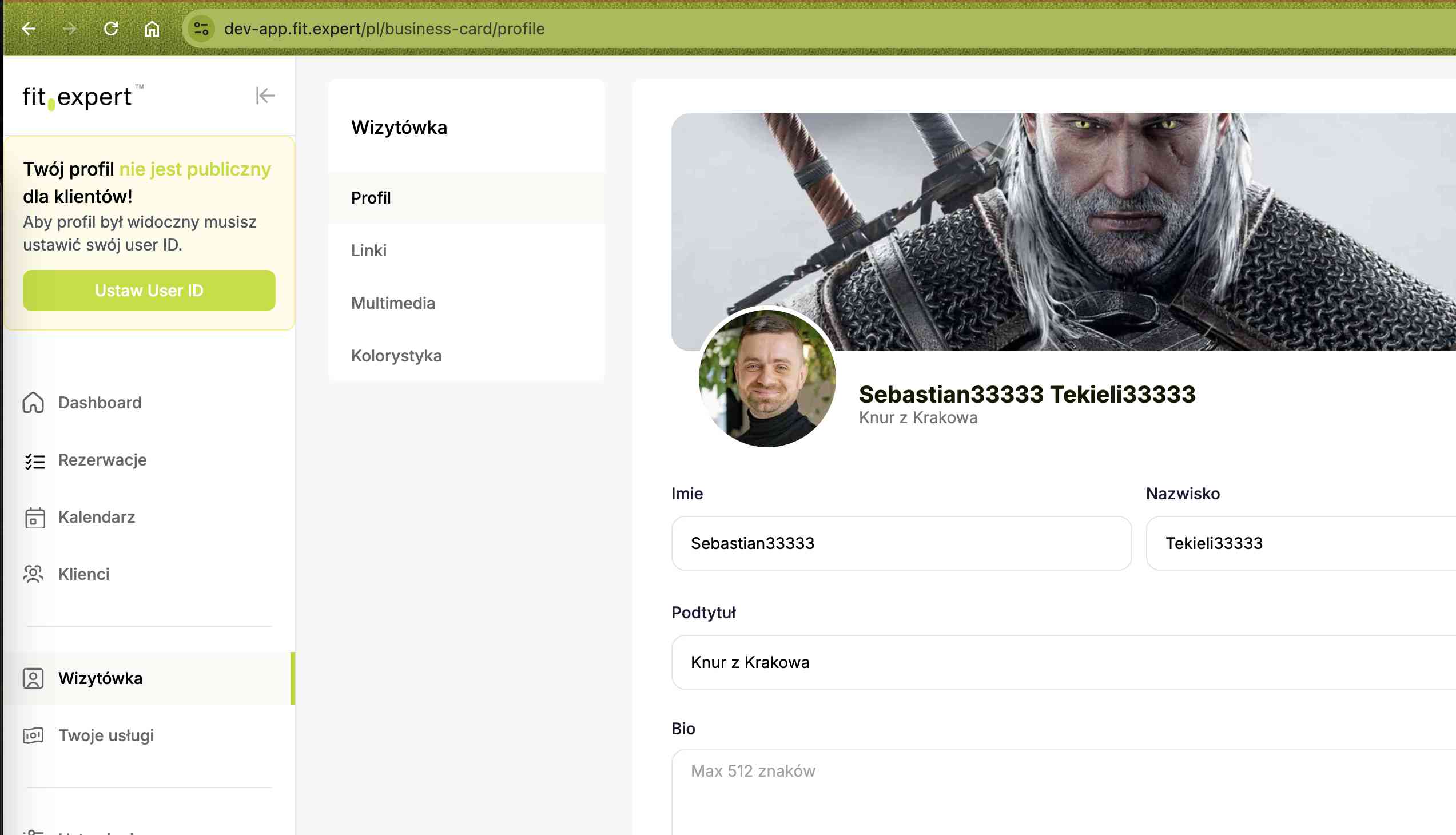Open the Kolorystyka color settings
Screen dimensions: 1456x835
coord(396,356)
